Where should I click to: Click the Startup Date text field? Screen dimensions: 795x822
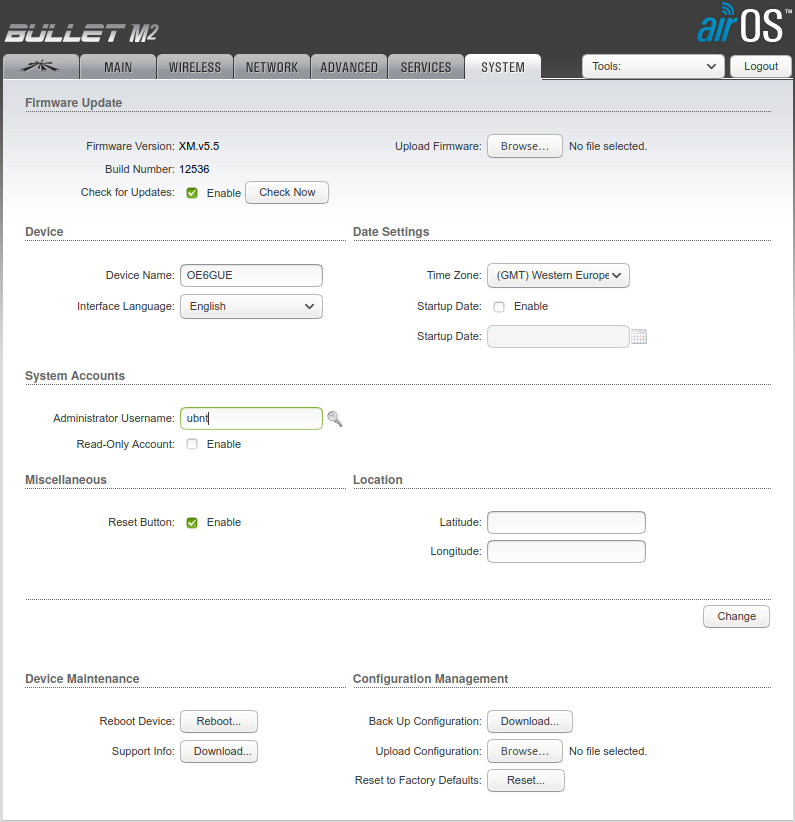tap(558, 337)
